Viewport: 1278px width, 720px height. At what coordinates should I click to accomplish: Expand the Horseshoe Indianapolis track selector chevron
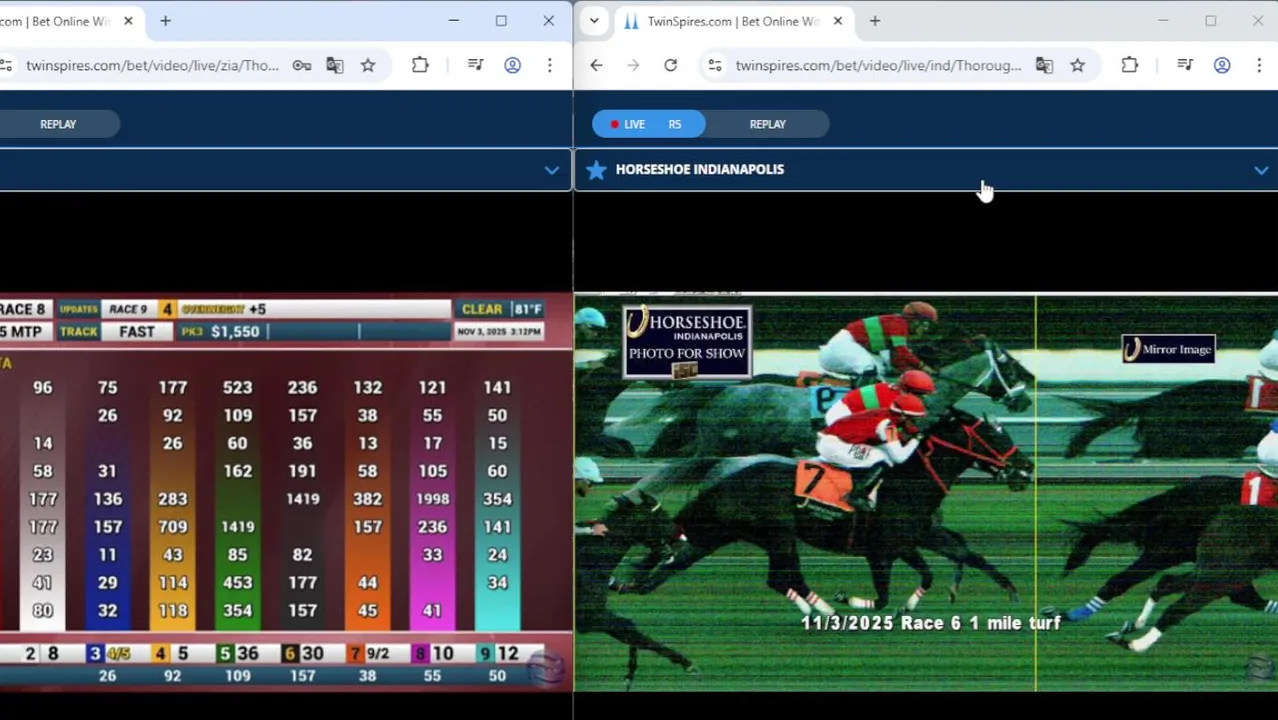tap(1261, 171)
